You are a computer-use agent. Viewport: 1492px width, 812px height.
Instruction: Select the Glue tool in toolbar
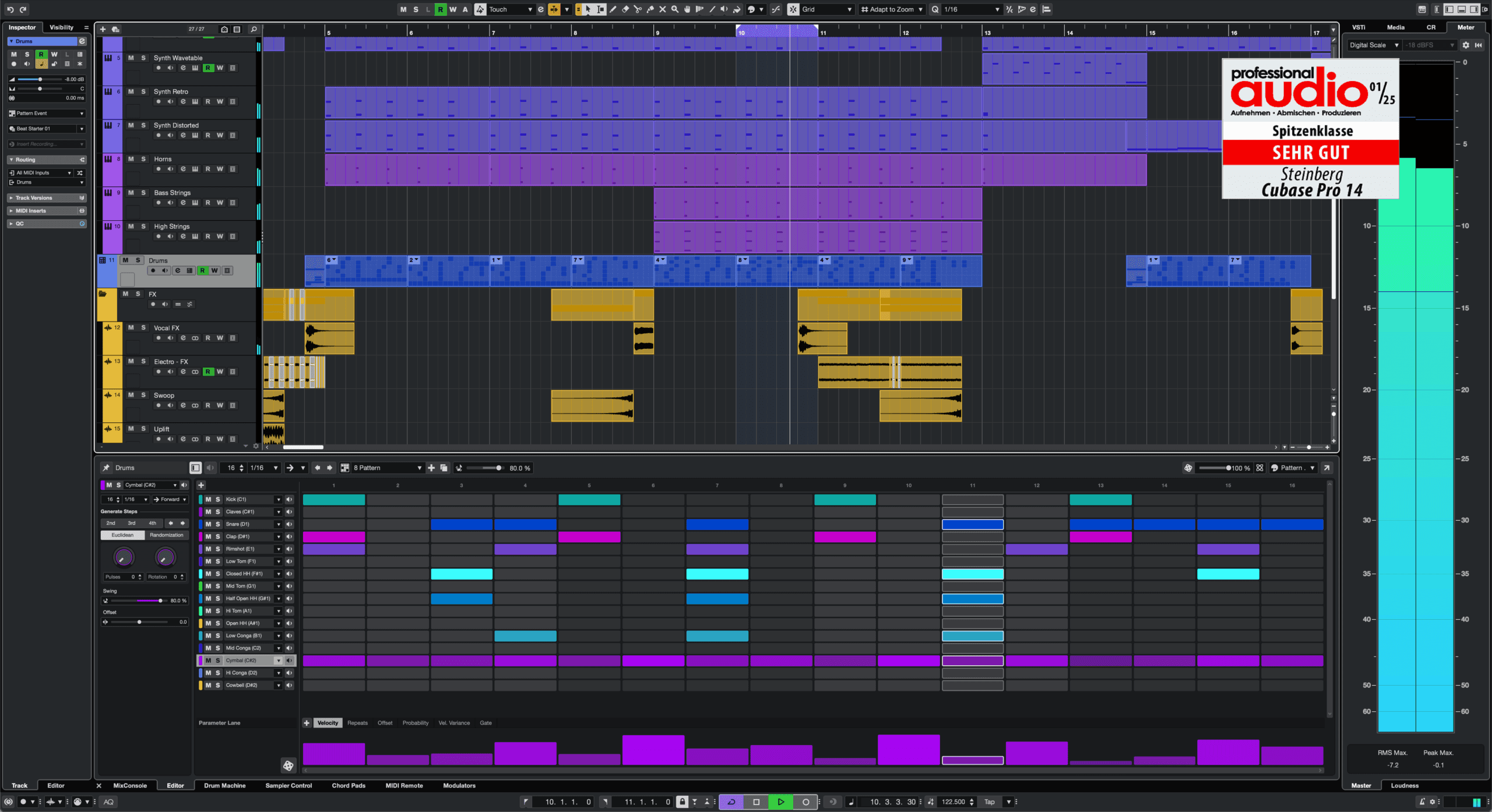coord(650,9)
